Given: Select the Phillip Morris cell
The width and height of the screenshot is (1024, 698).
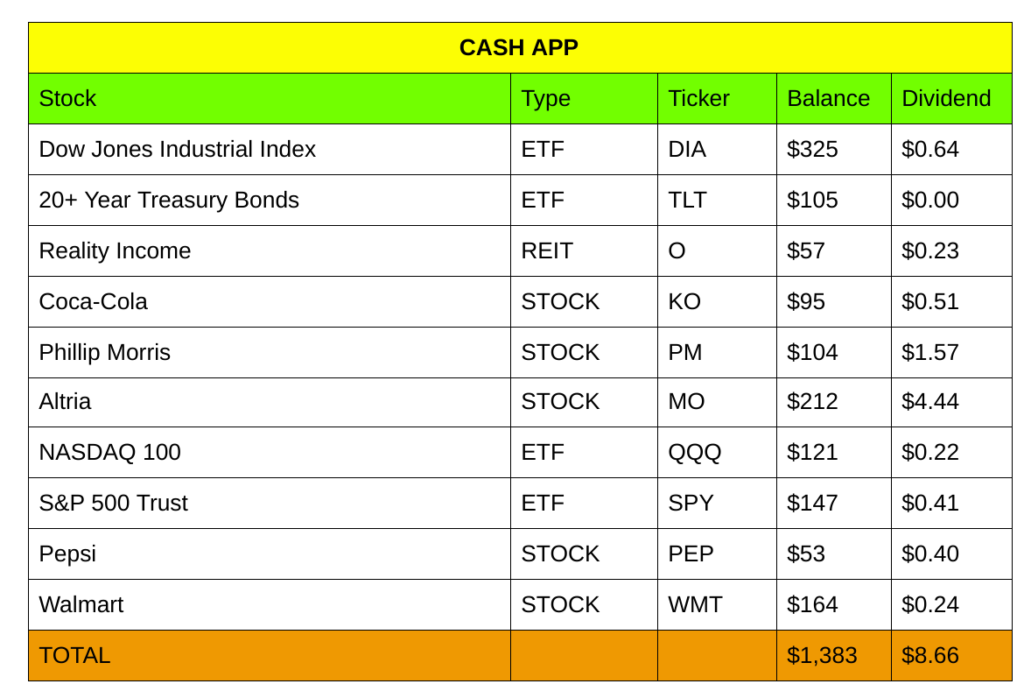Looking at the screenshot, I should tap(105, 353).
